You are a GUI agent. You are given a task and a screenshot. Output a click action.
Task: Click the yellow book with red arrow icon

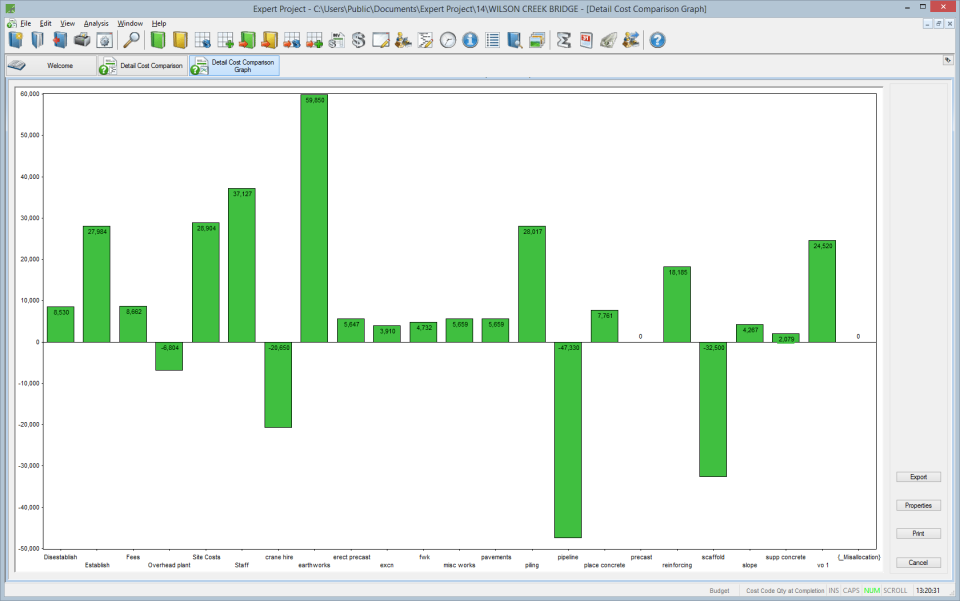(269, 40)
